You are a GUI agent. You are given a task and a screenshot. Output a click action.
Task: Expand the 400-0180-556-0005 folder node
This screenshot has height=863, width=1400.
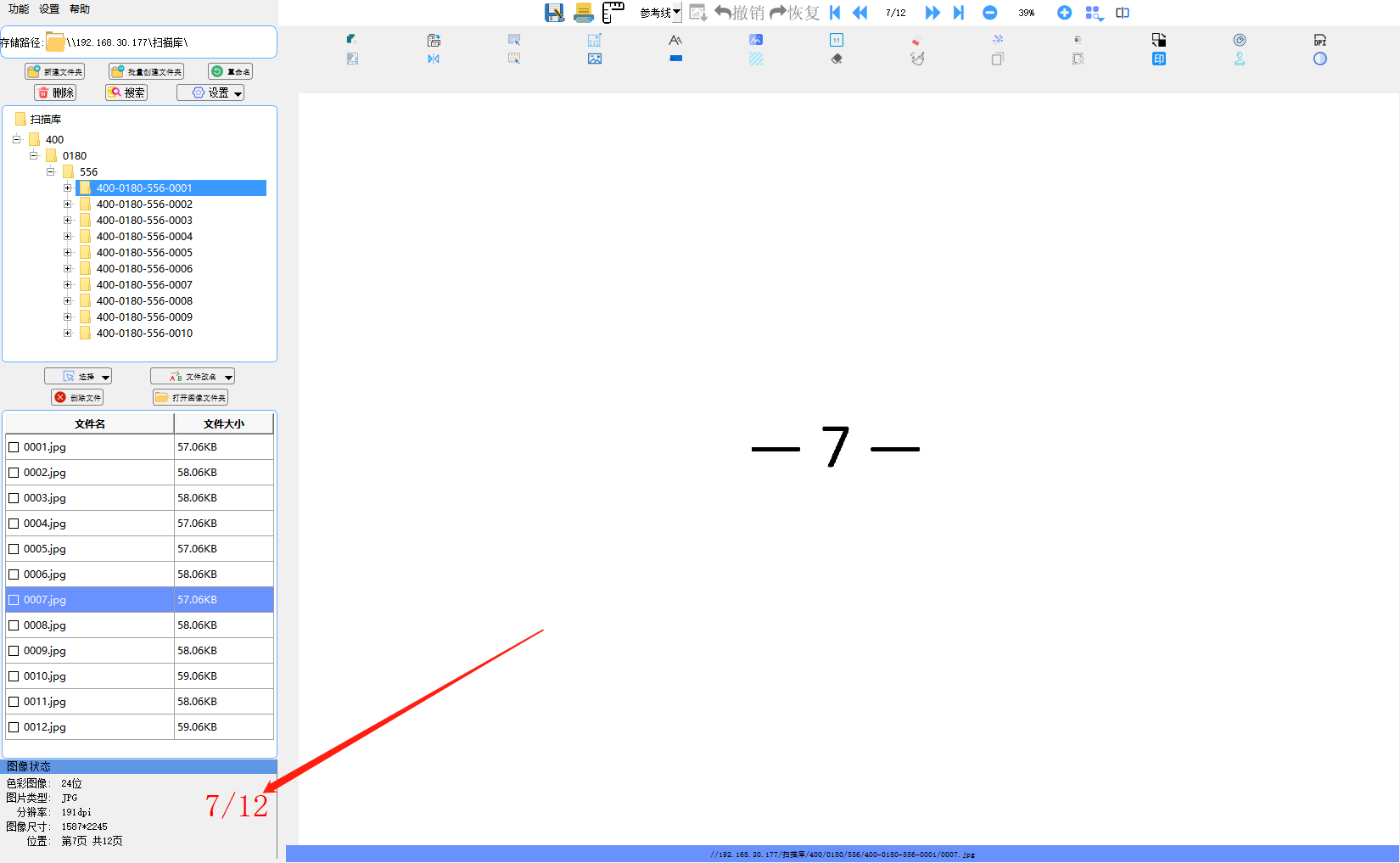click(68, 253)
